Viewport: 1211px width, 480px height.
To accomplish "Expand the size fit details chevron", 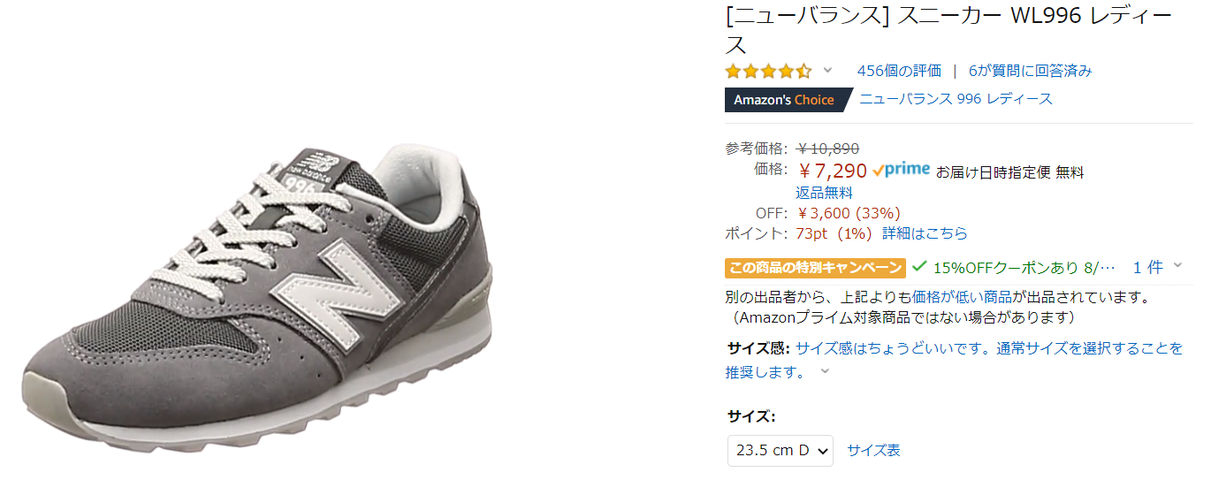I will [825, 371].
